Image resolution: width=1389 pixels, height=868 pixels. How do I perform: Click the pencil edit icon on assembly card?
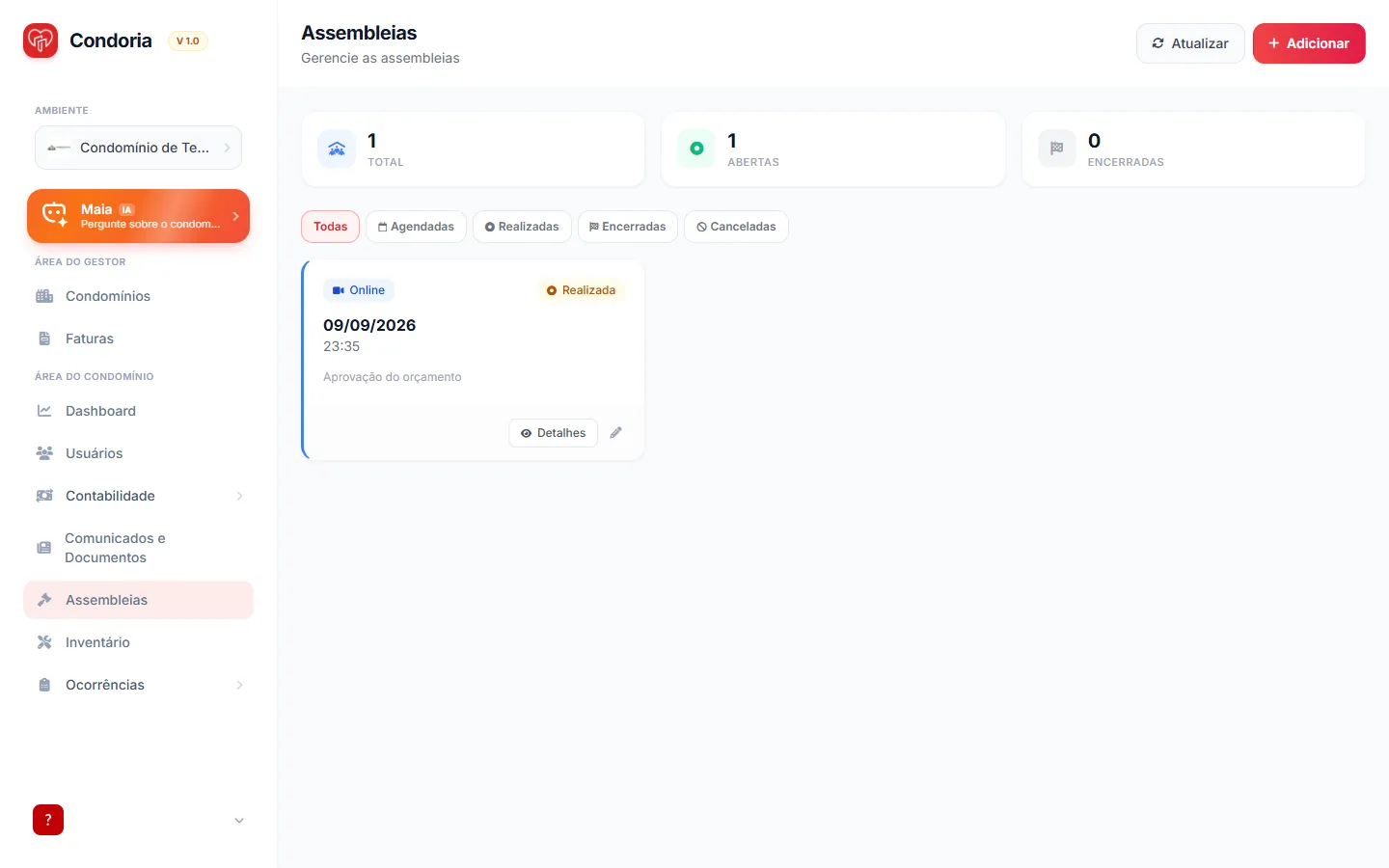pos(615,433)
